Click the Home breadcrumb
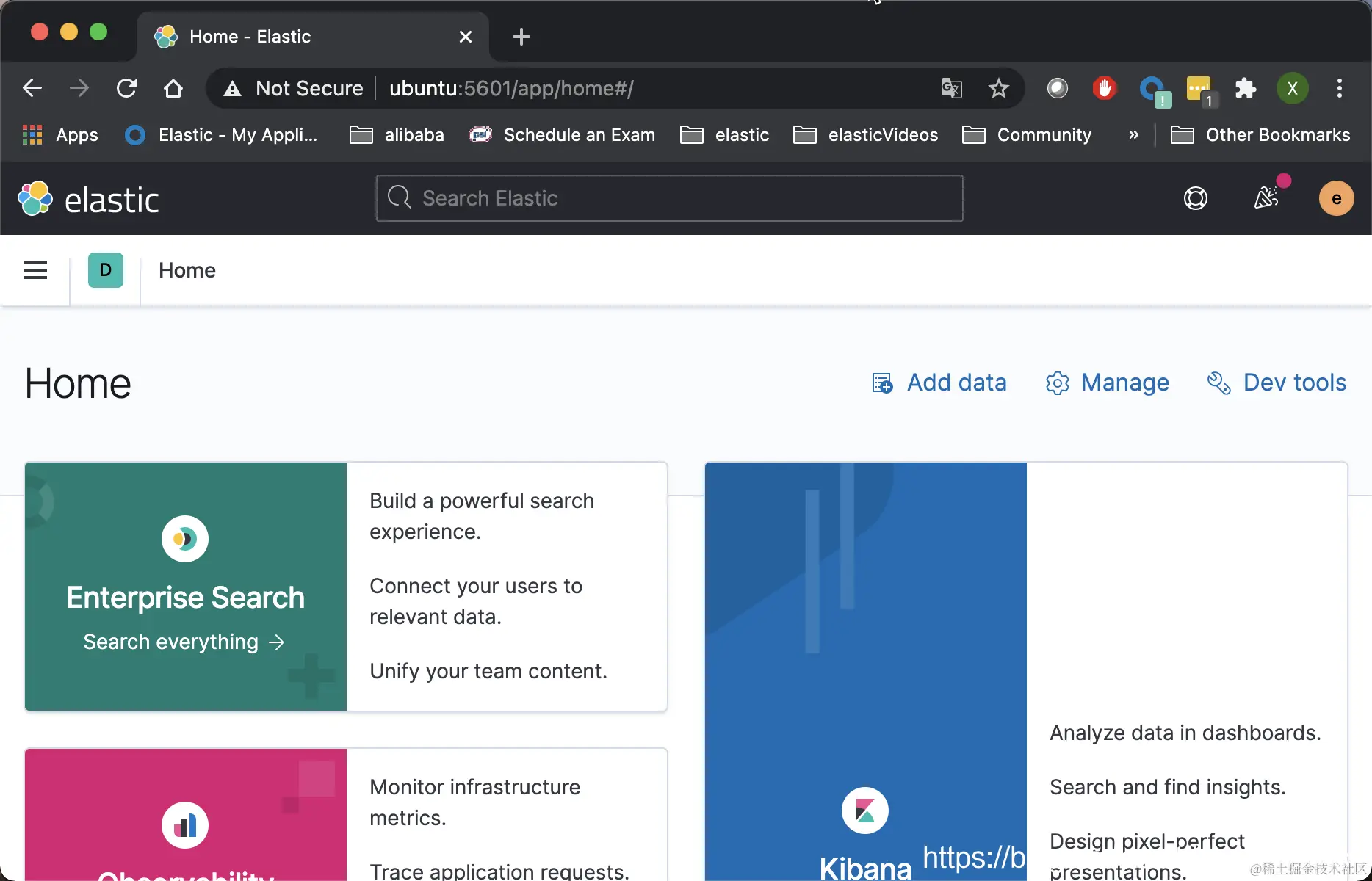Screen dimensions: 1372x881 pos(187,270)
